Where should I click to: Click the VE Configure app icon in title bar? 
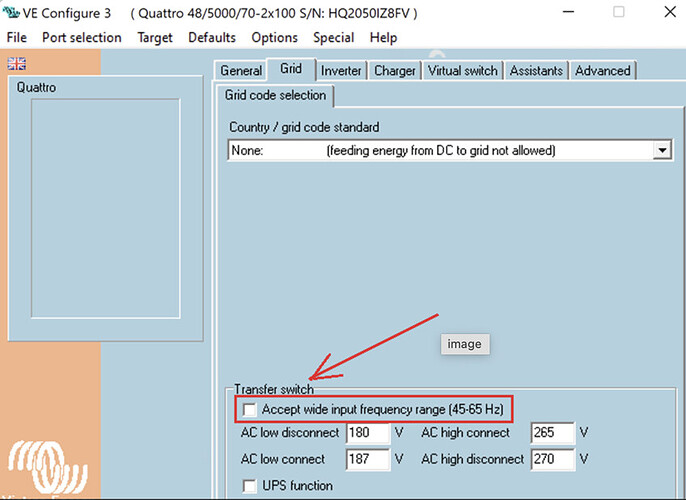(x=11, y=13)
